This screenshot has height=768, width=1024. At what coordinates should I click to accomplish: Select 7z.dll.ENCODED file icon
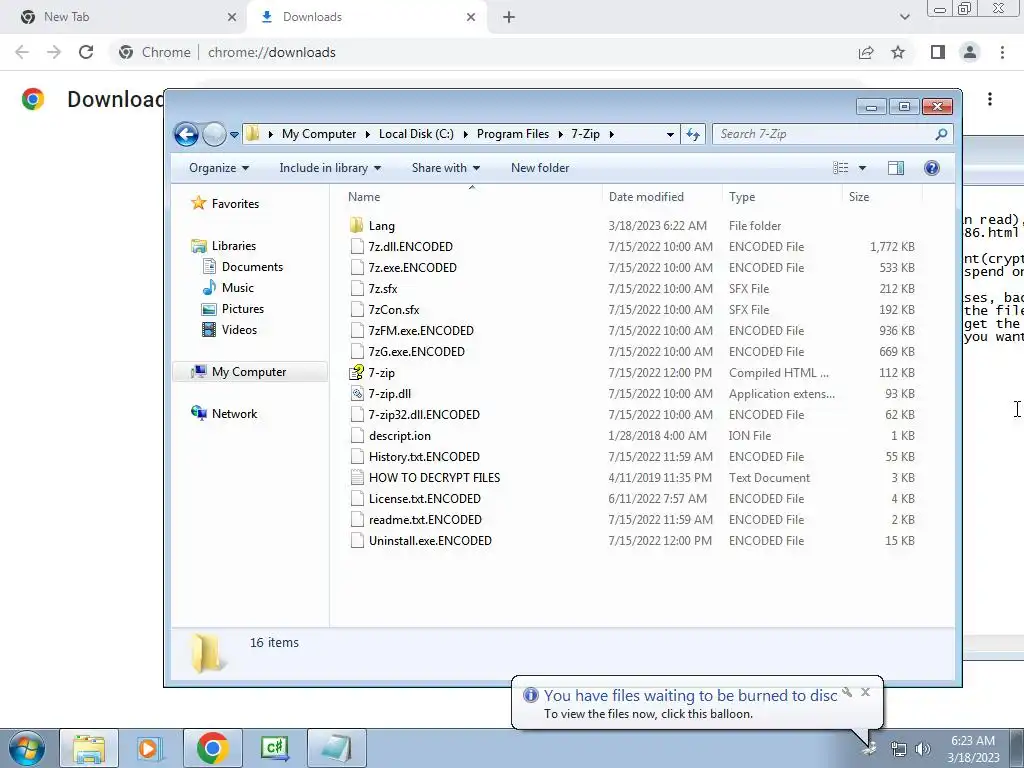[357, 247]
